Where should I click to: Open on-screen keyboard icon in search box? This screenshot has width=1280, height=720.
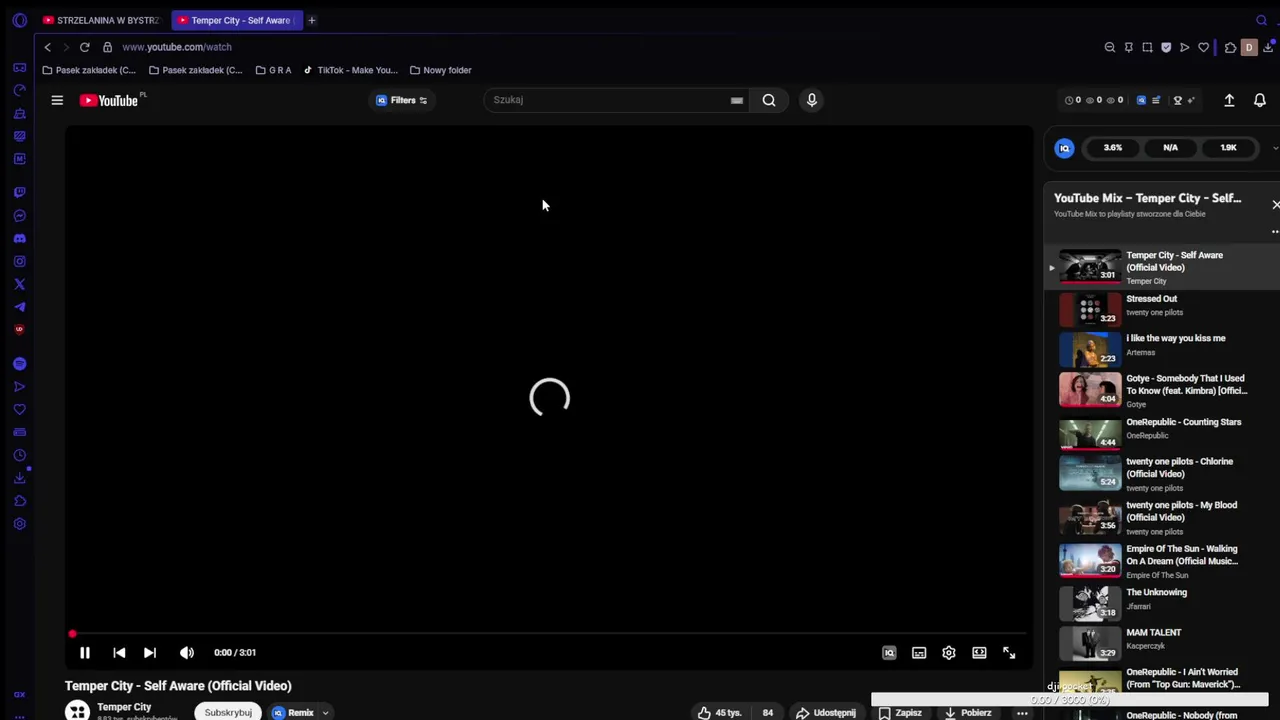(x=737, y=100)
